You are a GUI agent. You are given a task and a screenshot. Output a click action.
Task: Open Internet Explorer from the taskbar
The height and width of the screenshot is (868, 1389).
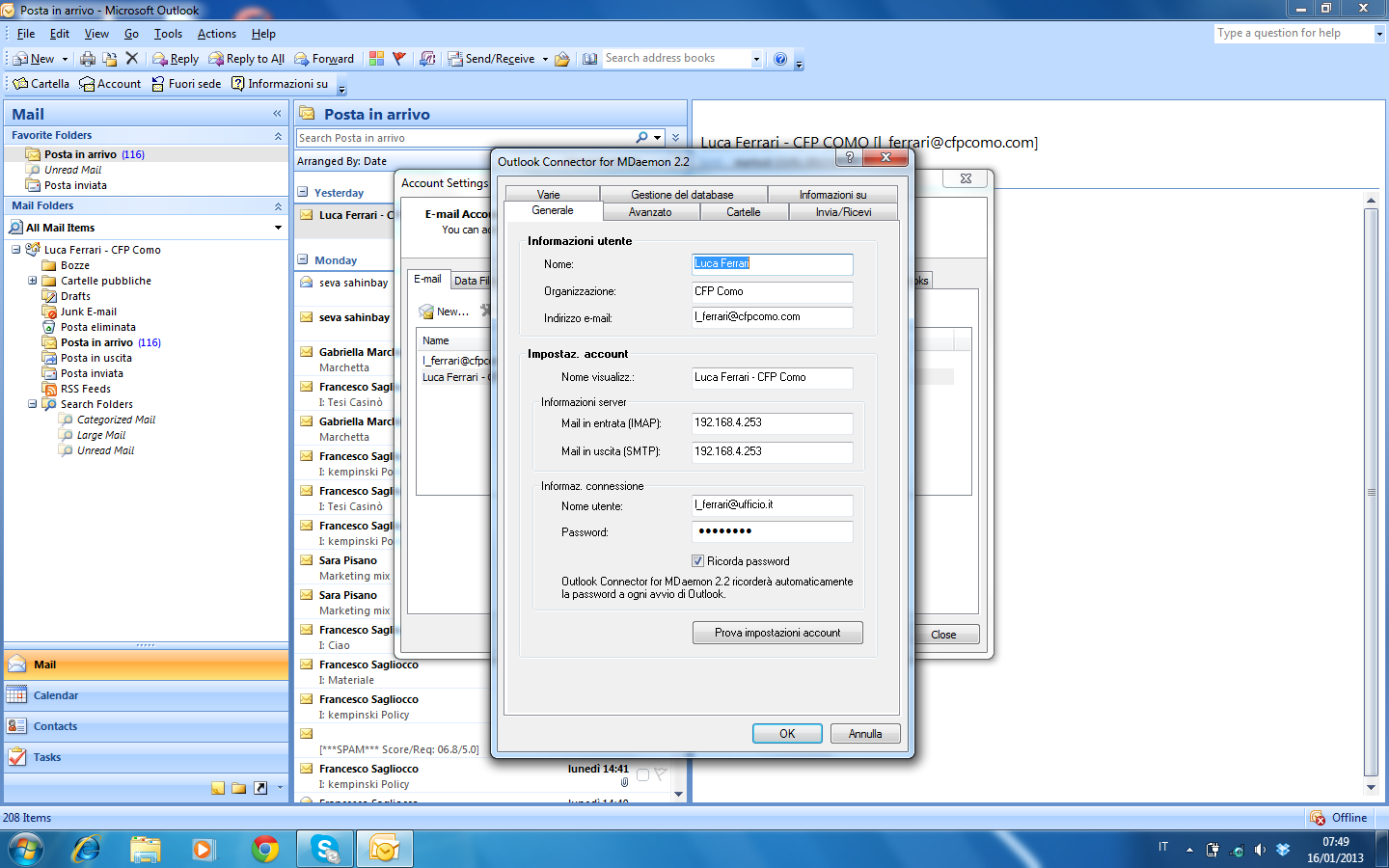click(x=87, y=849)
